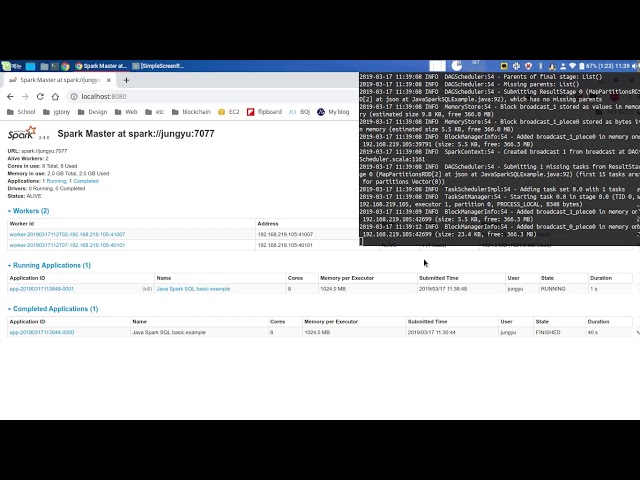Screen dimensions: 640x480
Task: Open the jgtony bookmark folder
Action: pyautogui.click(x=56, y=112)
